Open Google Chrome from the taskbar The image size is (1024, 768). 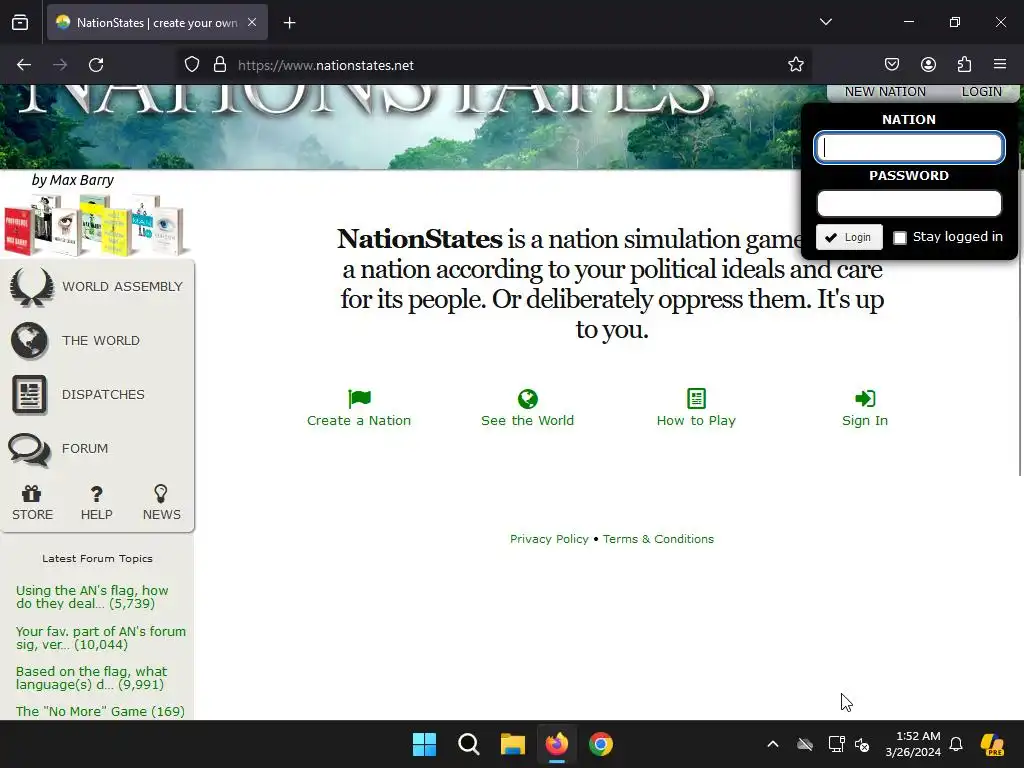[x=601, y=744]
